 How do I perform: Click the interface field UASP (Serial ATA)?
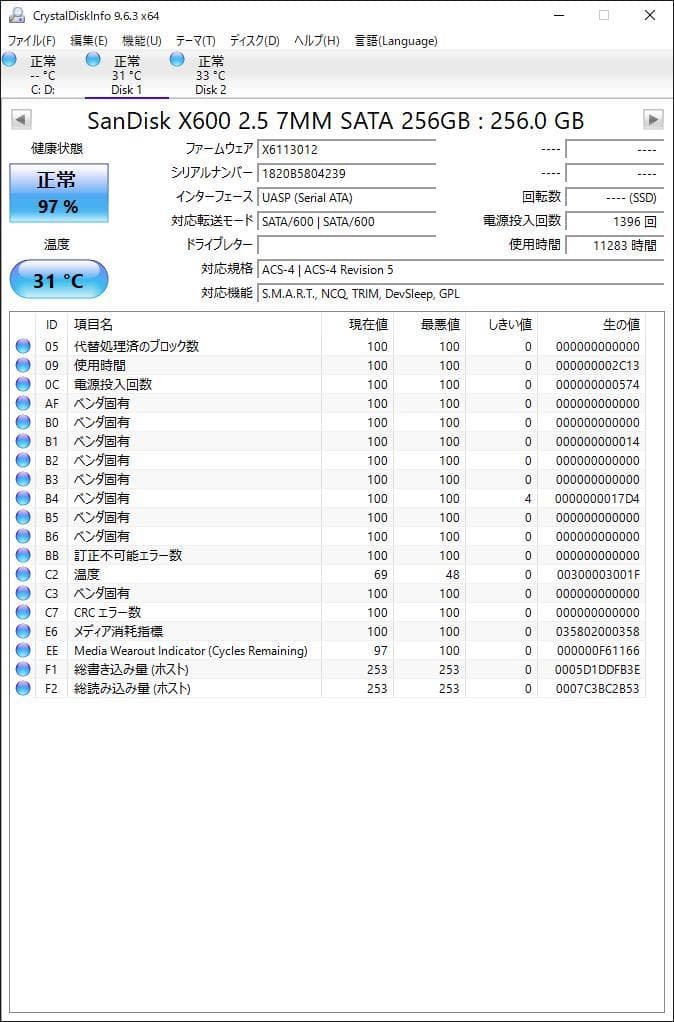347,197
